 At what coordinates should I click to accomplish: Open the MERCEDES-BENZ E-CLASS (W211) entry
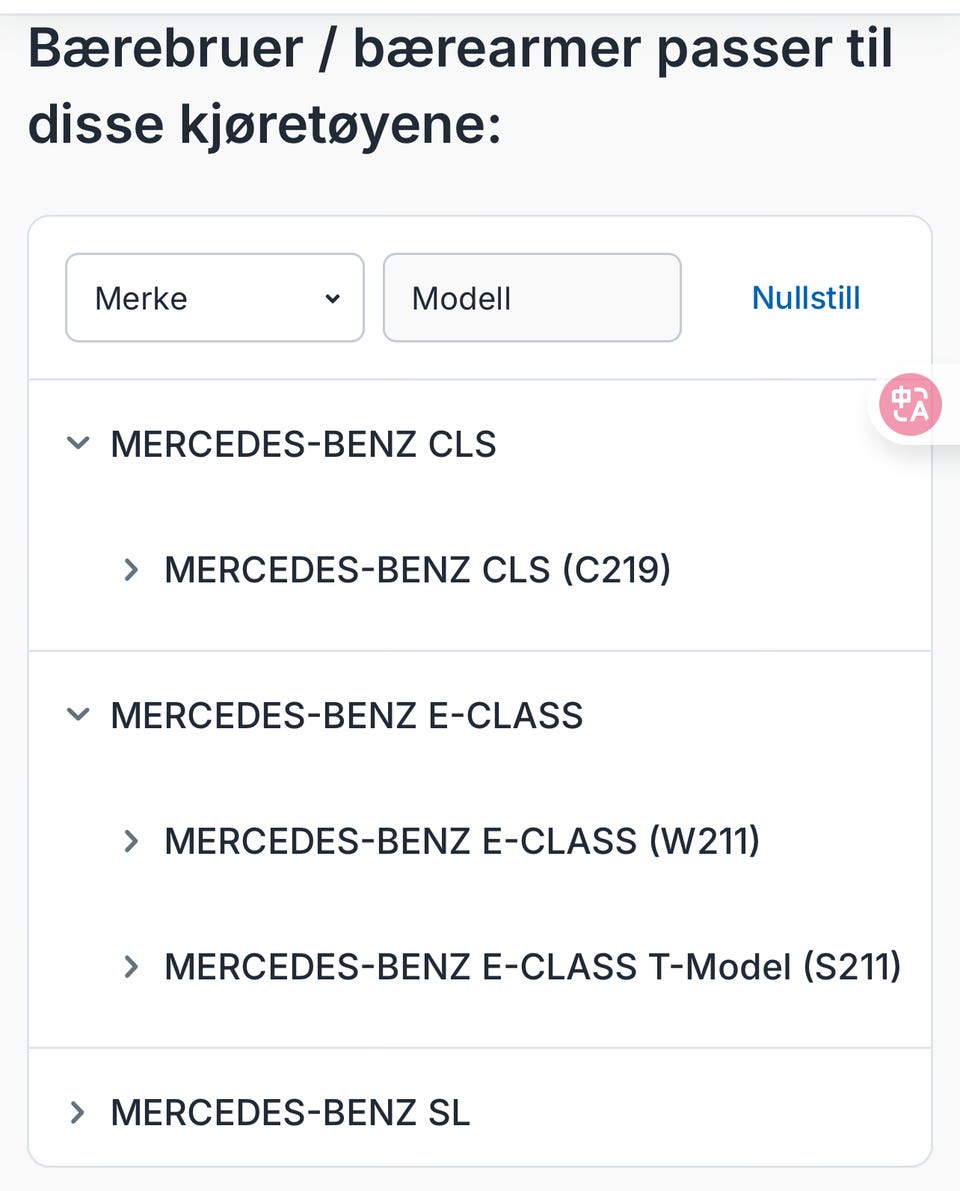(x=462, y=842)
